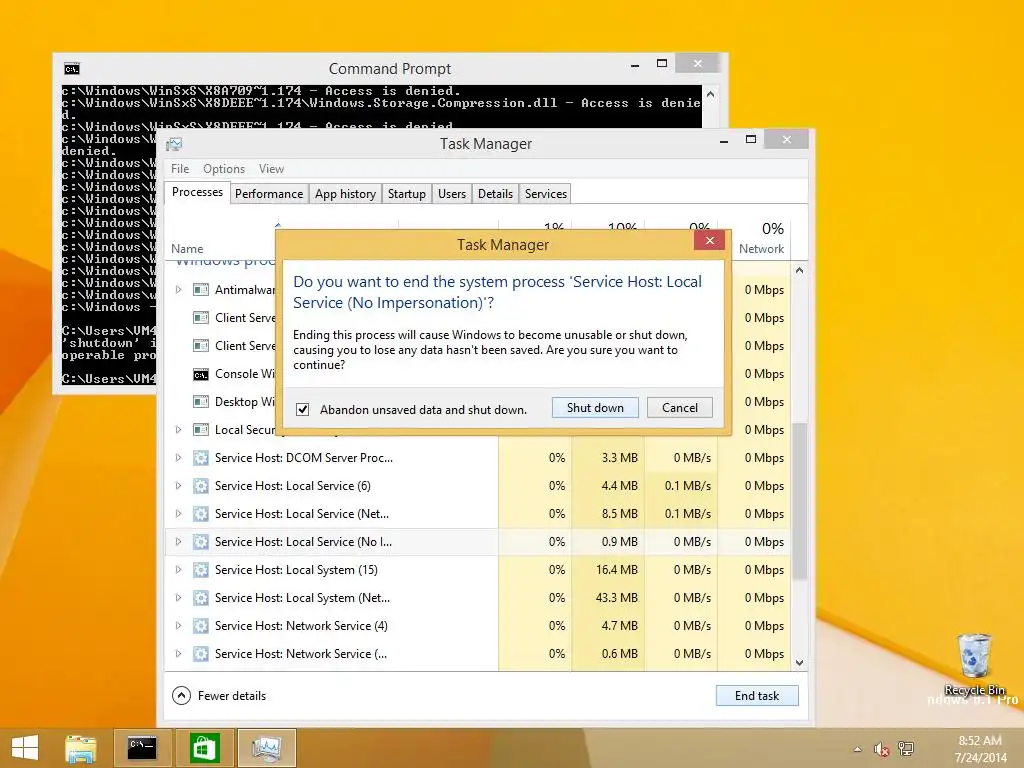Cancel the end process dialog
1024x768 pixels.
pos(679,408)
